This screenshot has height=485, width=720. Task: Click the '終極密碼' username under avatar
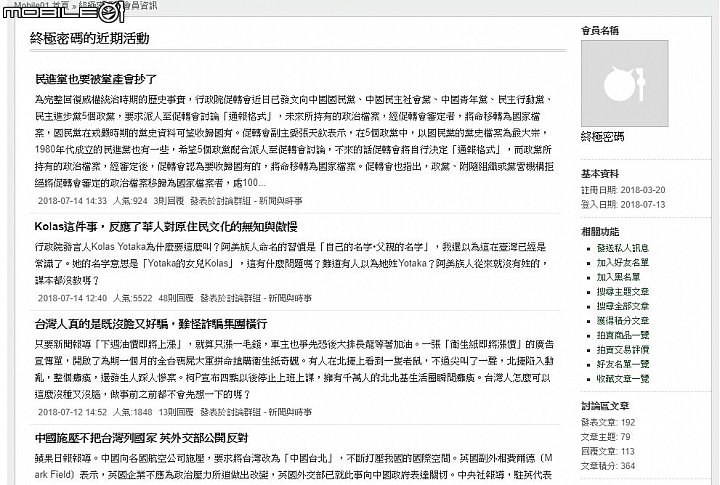602,136
